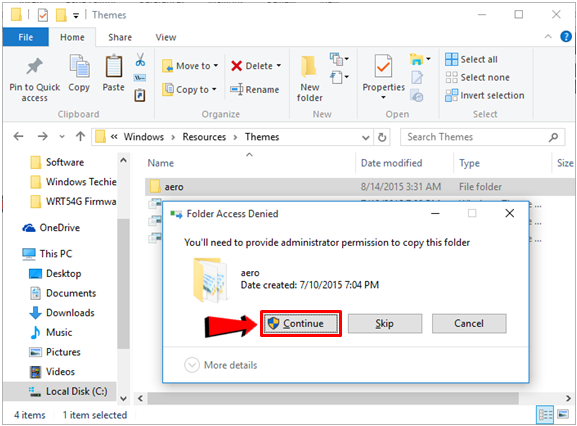Click the Open ribbon dropdown icon

(x=420, y=59)
